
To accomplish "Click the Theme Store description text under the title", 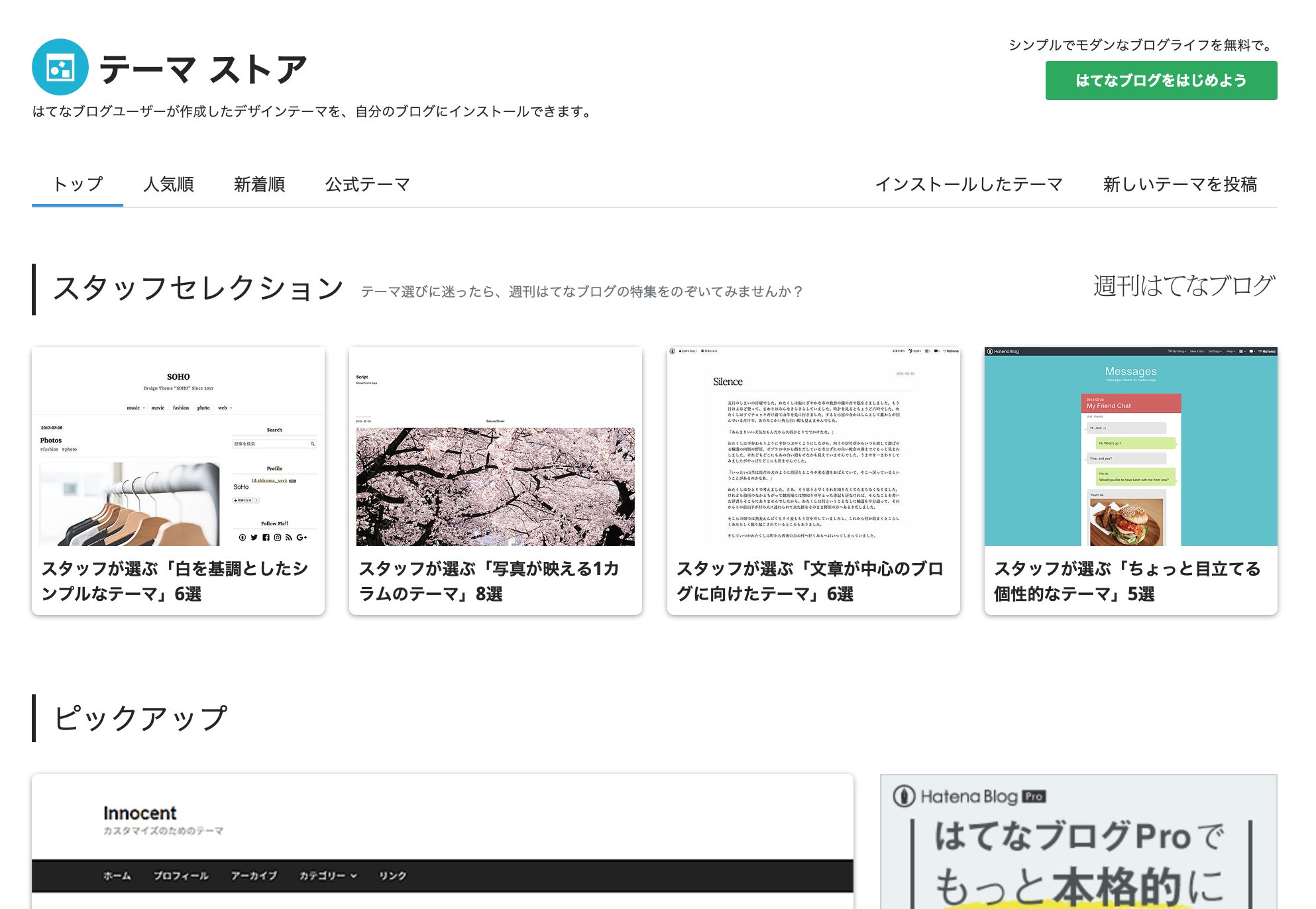I will pyautogui.click(x=313, y=111).
